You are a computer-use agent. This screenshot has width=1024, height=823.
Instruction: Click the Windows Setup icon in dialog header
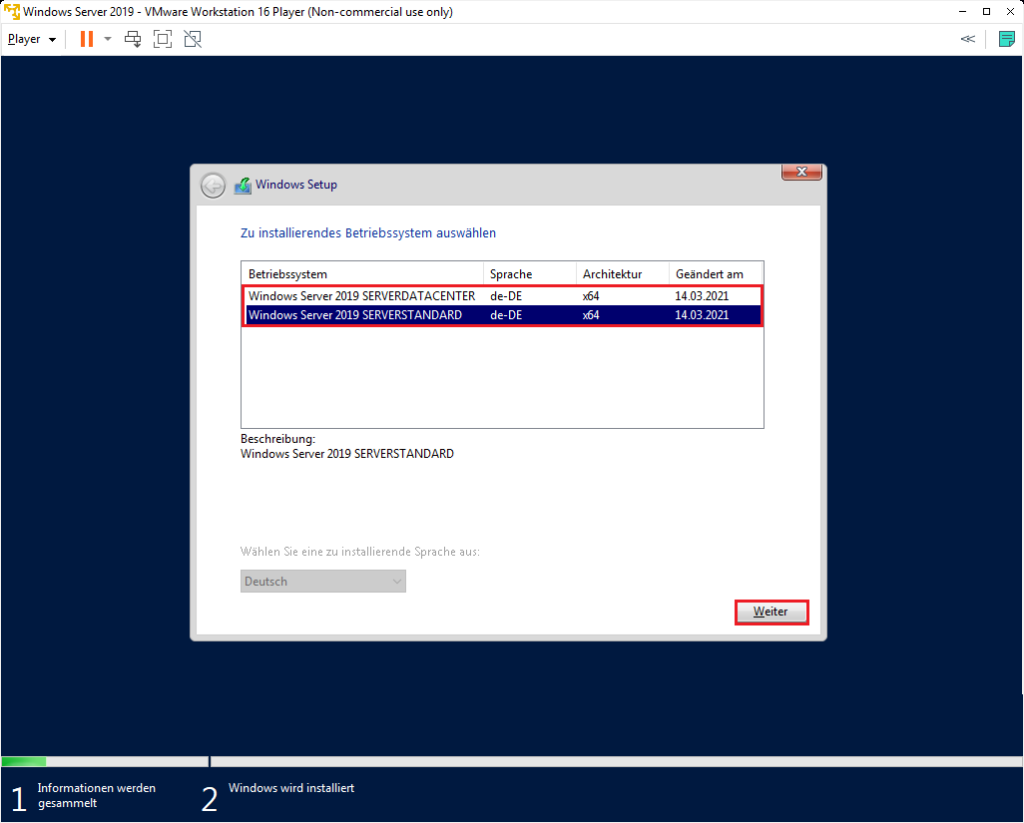[241, 184]
